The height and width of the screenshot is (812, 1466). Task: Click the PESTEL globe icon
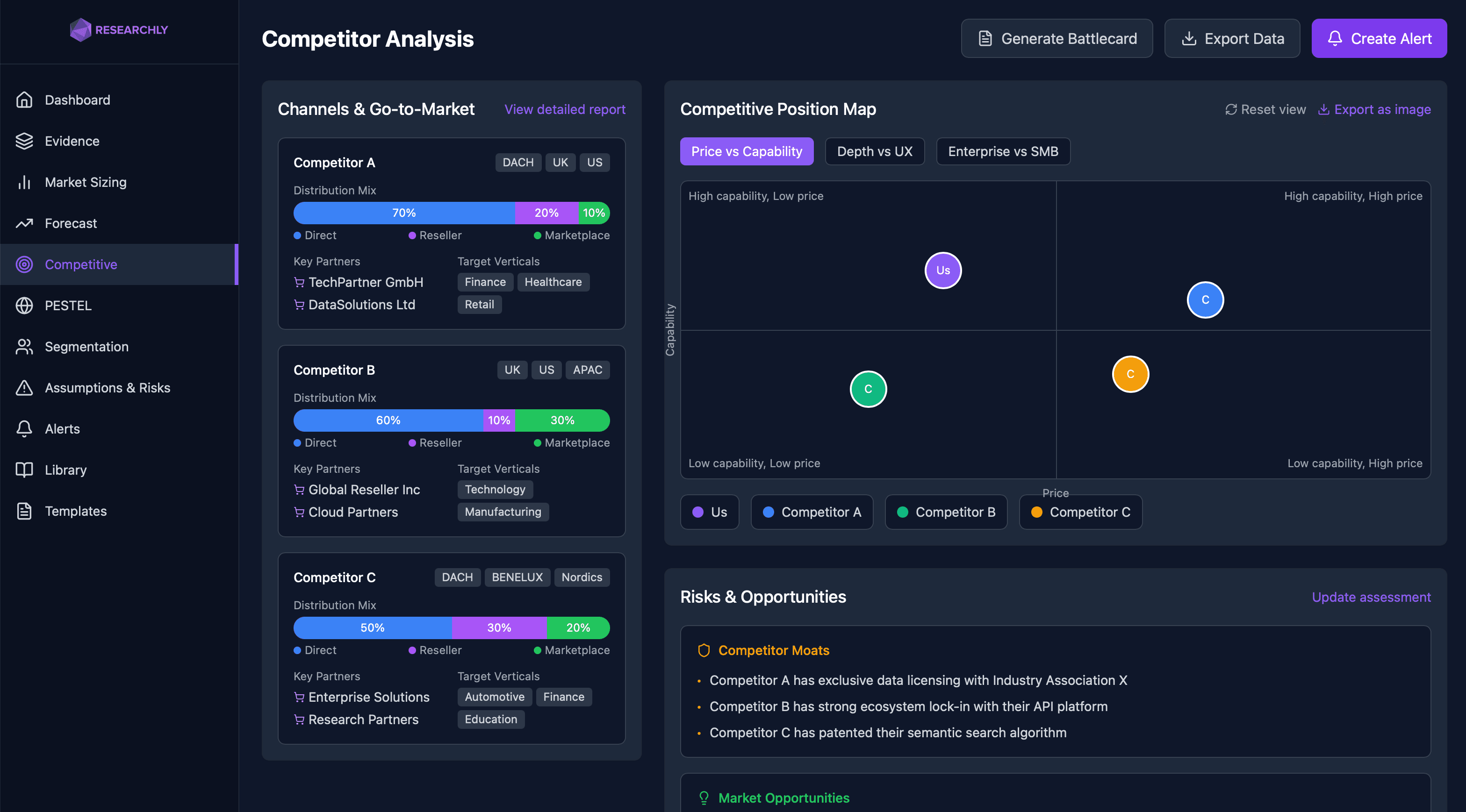pos(24,306)
